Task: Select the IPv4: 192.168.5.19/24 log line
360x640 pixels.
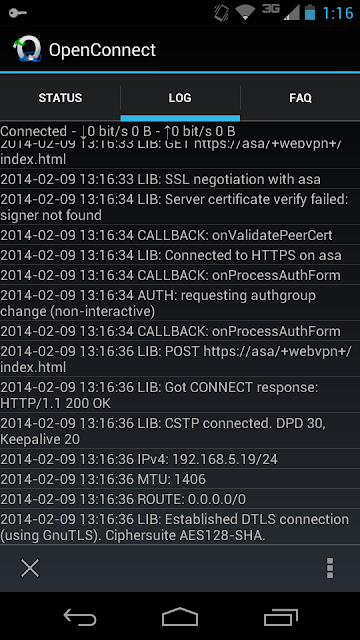Action: click(180, 459)
